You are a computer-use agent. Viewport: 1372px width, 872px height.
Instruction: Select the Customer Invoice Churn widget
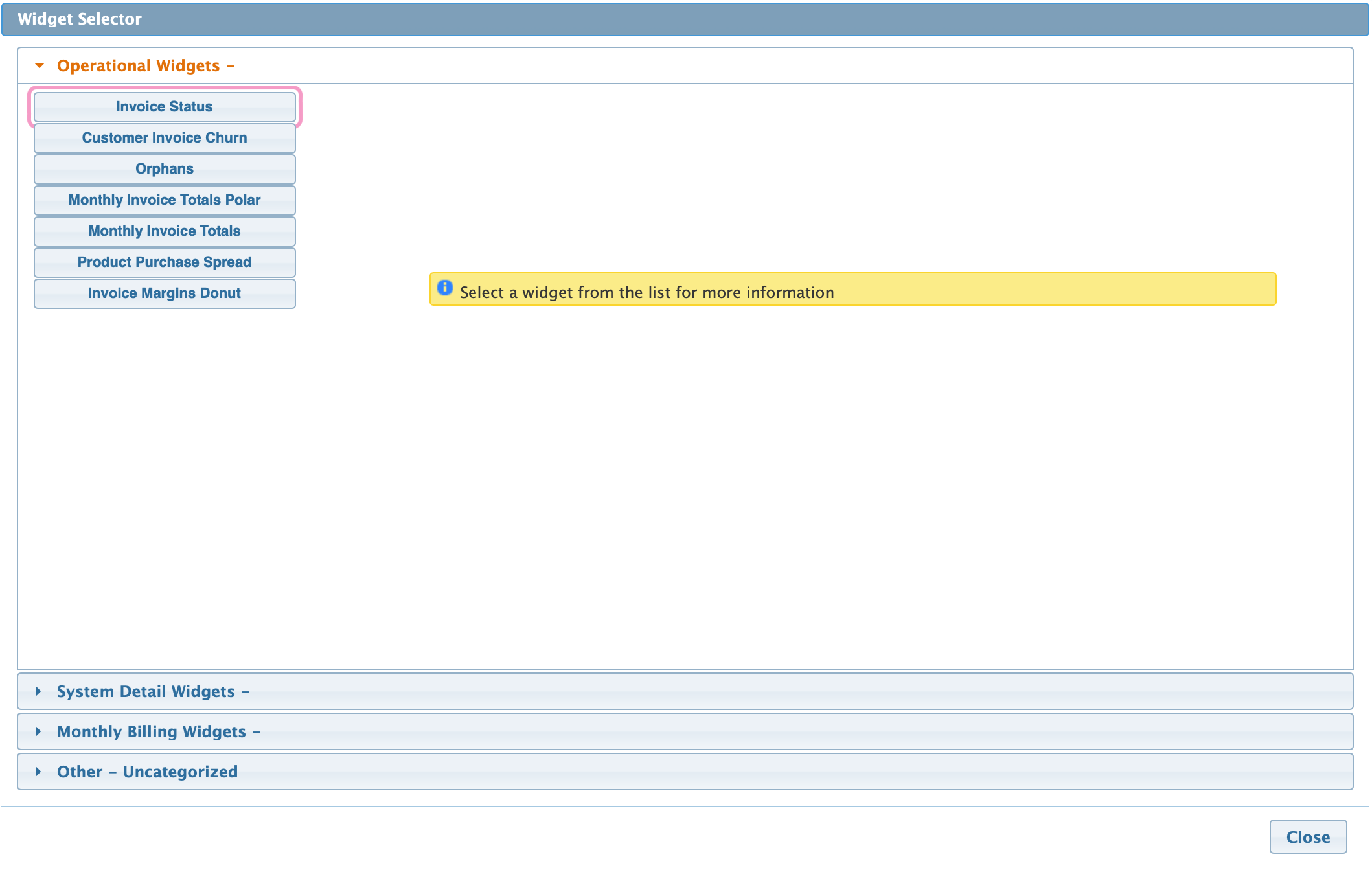coord(164,137)
